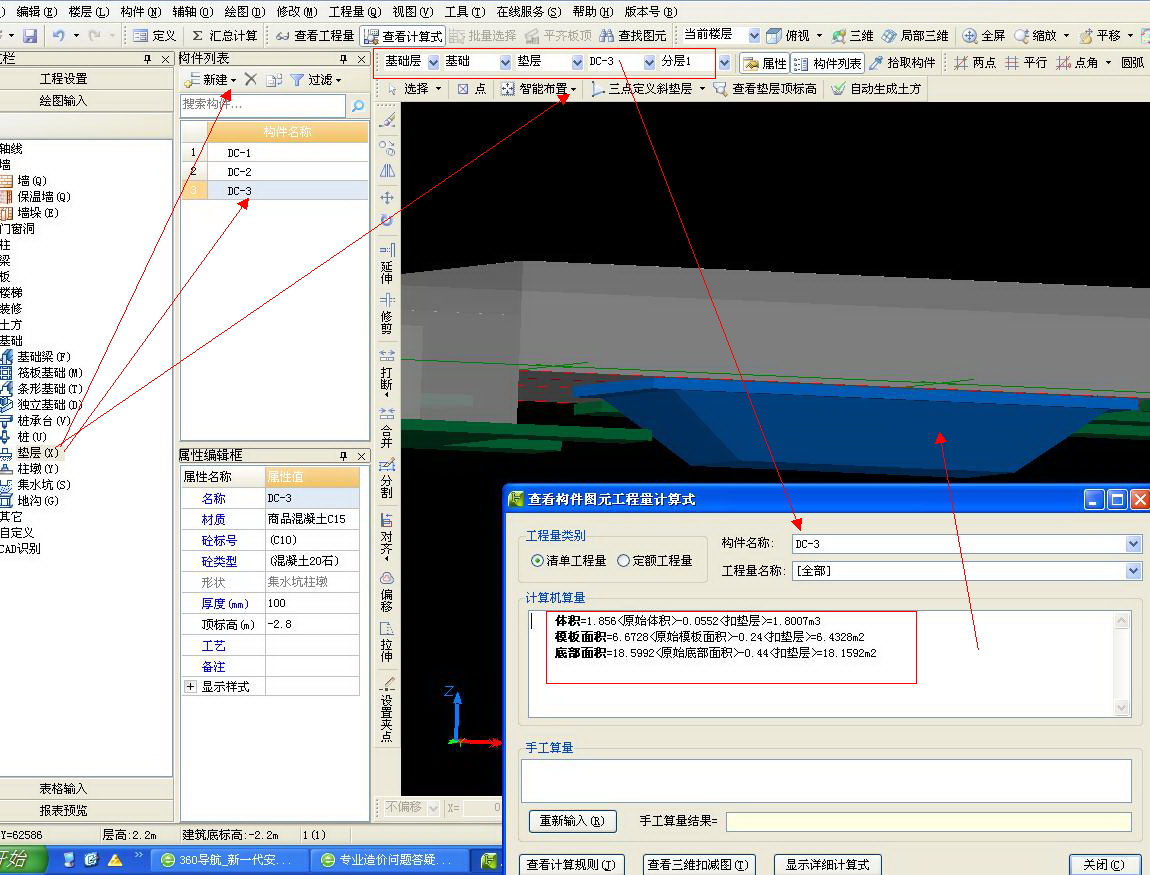Click the 查看计算规则 button
The image size is (1150, 875).
tap(572, 864)
